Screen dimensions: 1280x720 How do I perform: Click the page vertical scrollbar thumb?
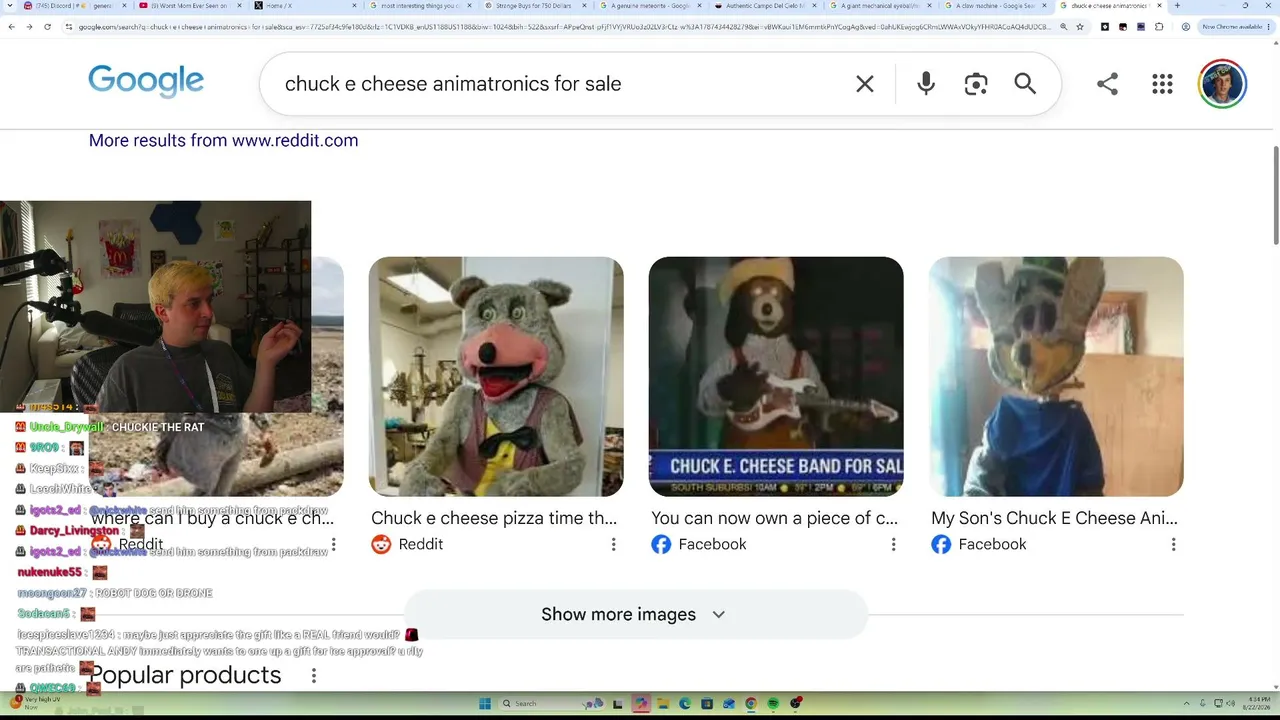point(1275,194)
